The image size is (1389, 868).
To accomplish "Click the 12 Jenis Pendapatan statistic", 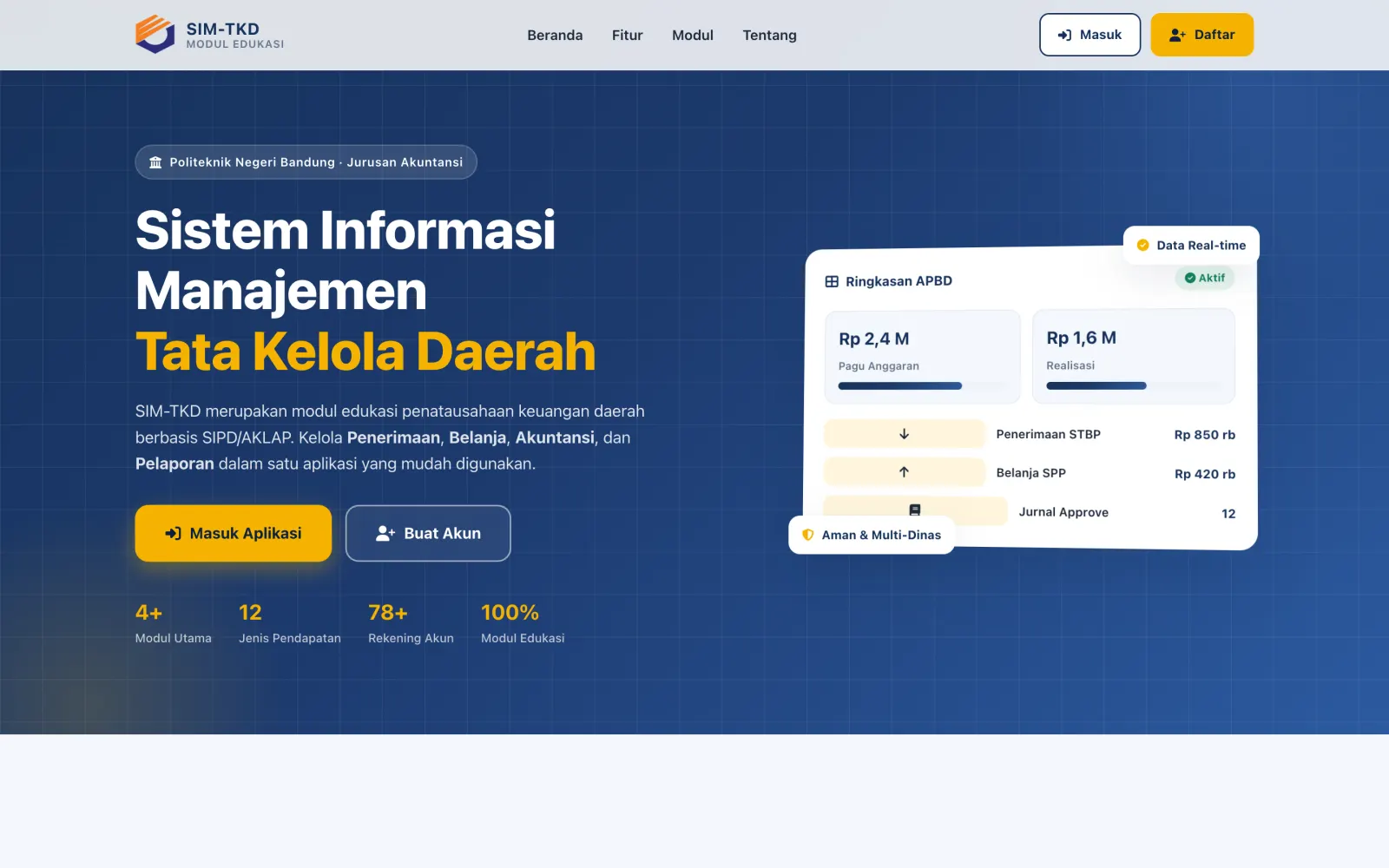I will [290, 624].
